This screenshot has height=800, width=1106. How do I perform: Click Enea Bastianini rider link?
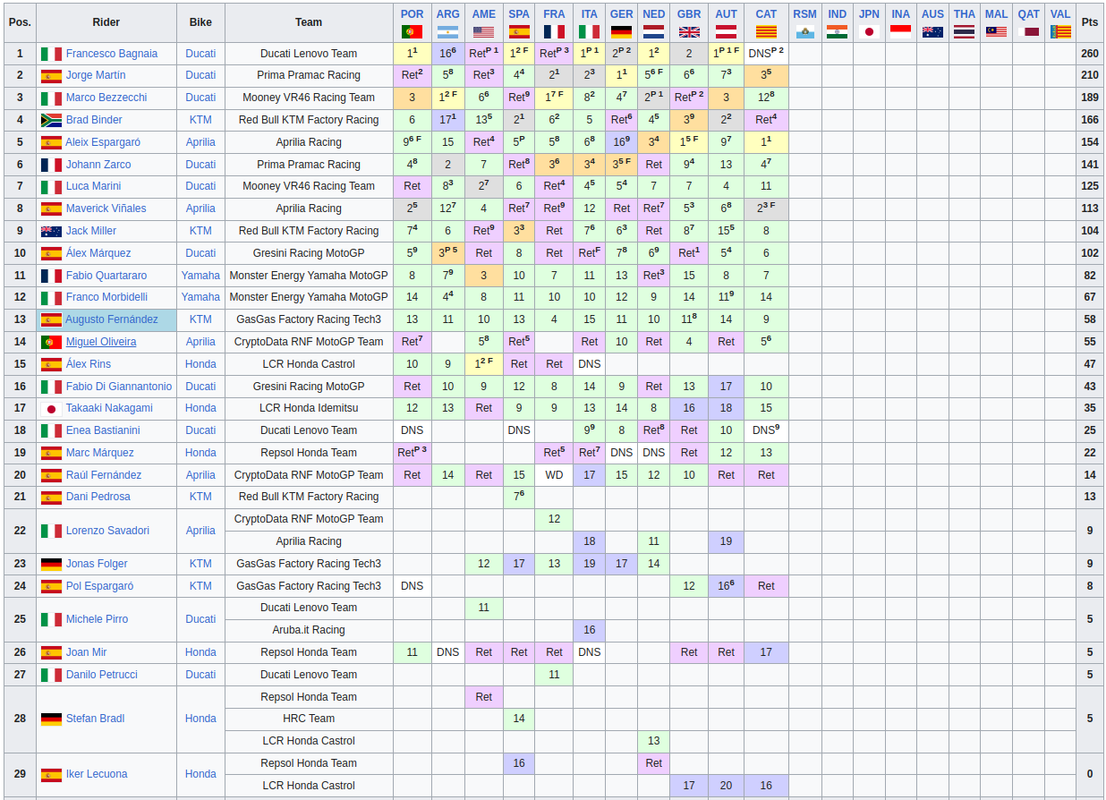[x=103, y=430]
